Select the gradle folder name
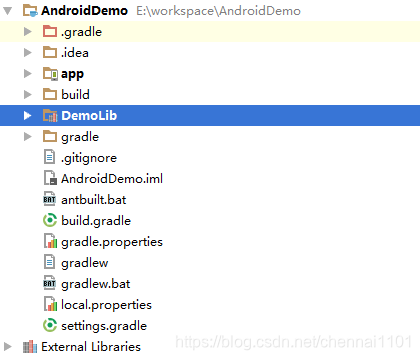 [x=80, y=137]
